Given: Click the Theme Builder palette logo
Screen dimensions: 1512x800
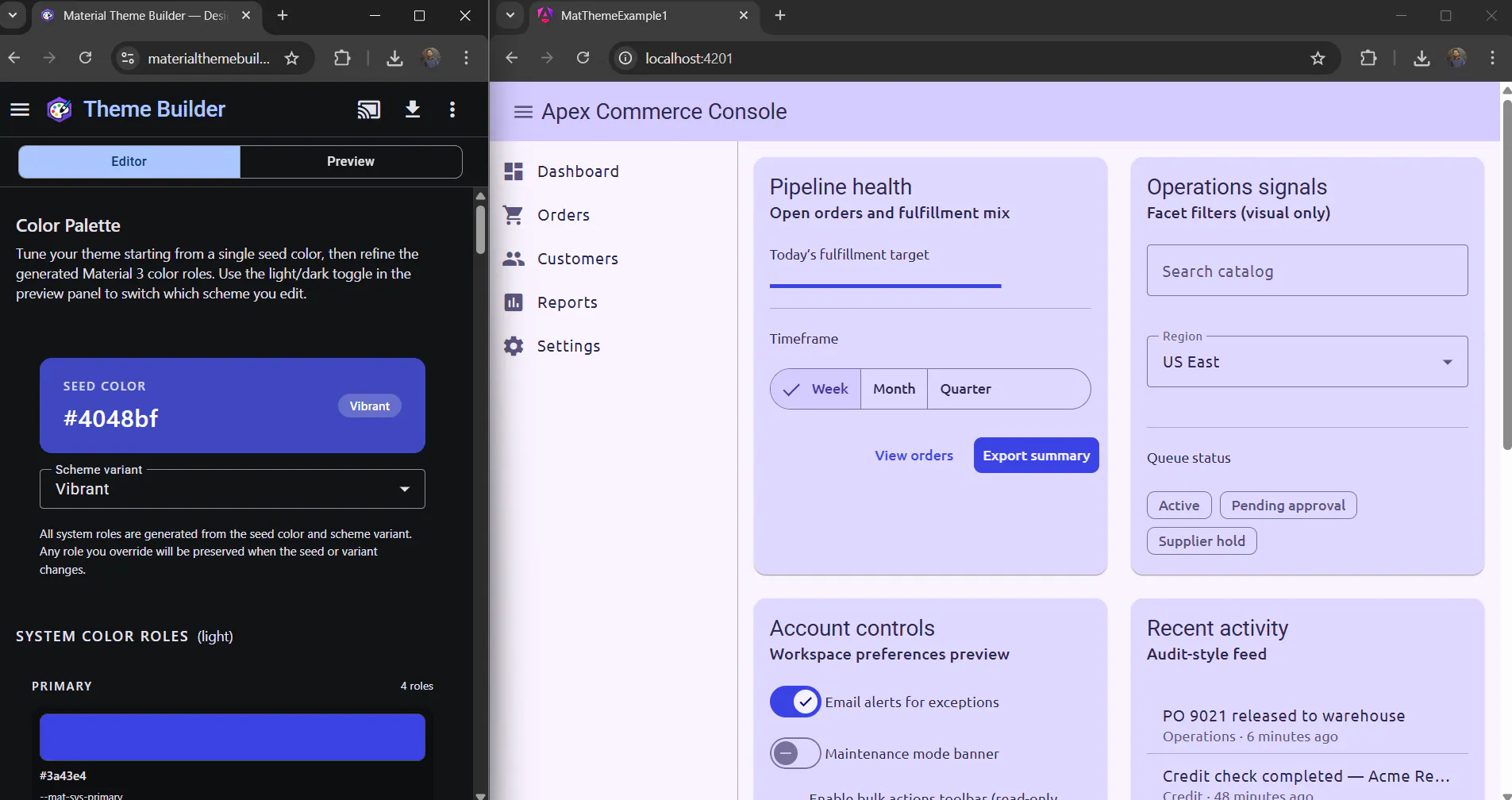Looking at the screenshot, I should [60, 110].
